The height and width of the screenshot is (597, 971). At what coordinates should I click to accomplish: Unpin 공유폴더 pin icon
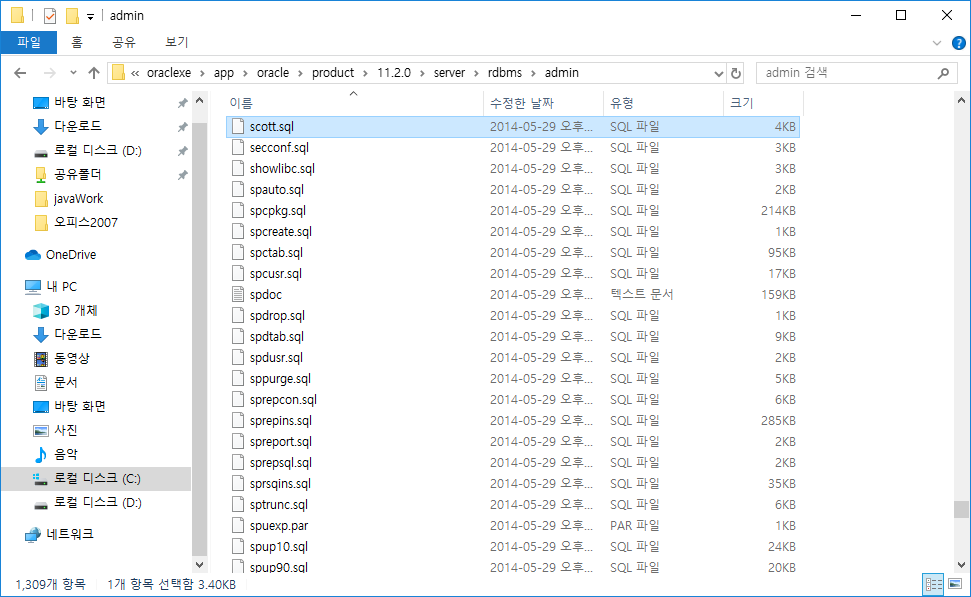click(182, 175)
